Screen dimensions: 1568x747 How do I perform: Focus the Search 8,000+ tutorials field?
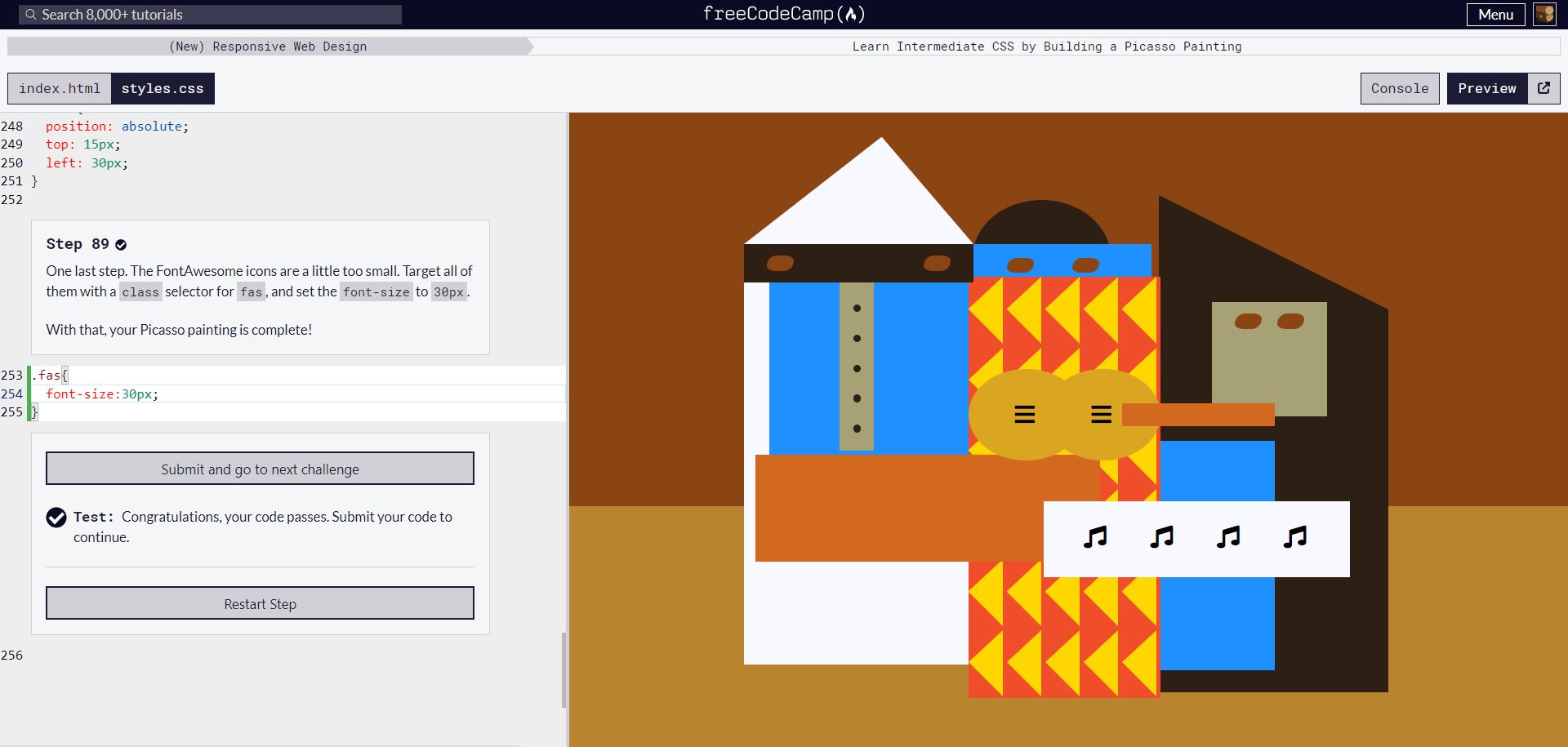211,15
